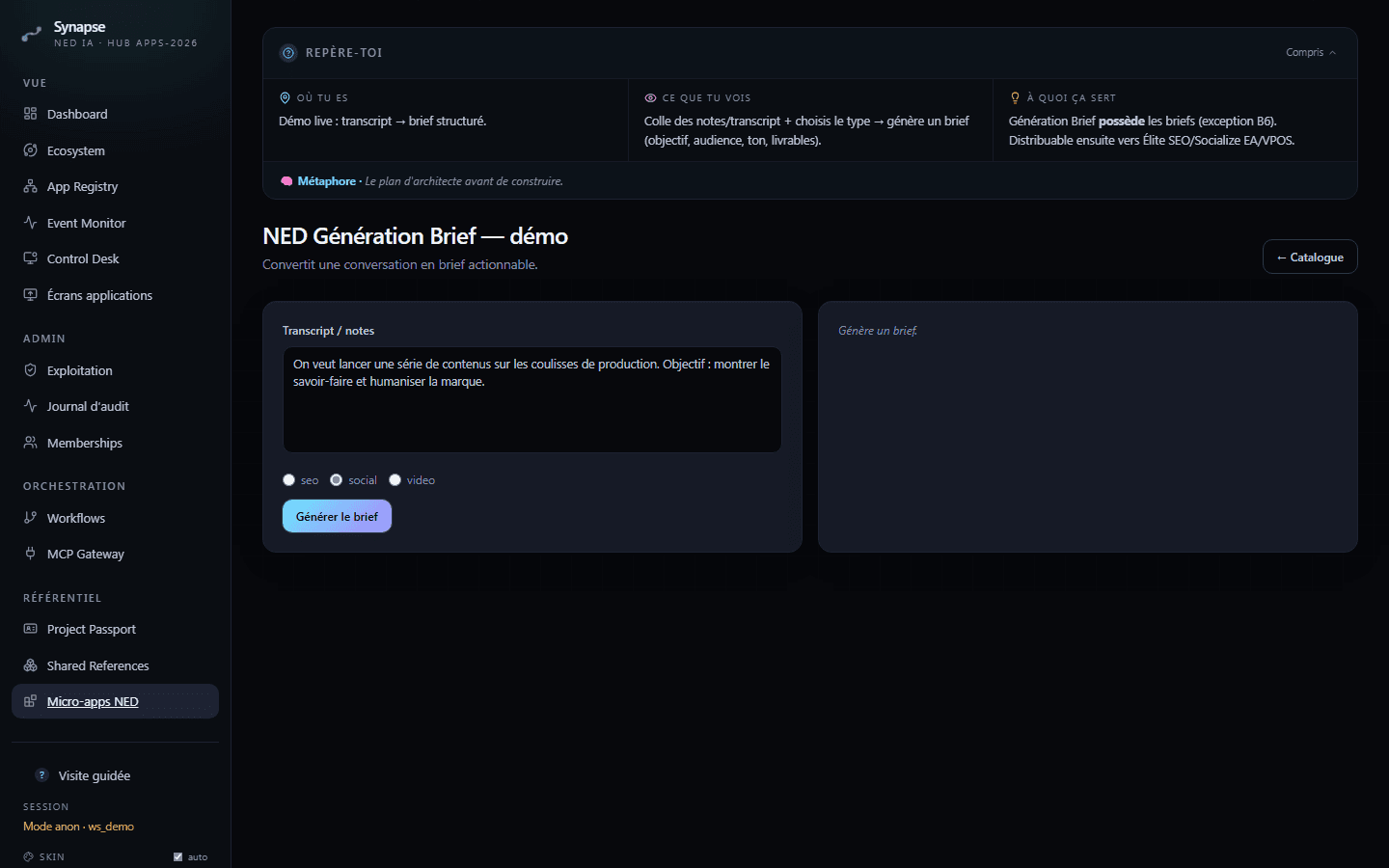The height and width of the screenshot is (868, 1389).
Task: Click the Générer le brief button
Action: (337, 516)
